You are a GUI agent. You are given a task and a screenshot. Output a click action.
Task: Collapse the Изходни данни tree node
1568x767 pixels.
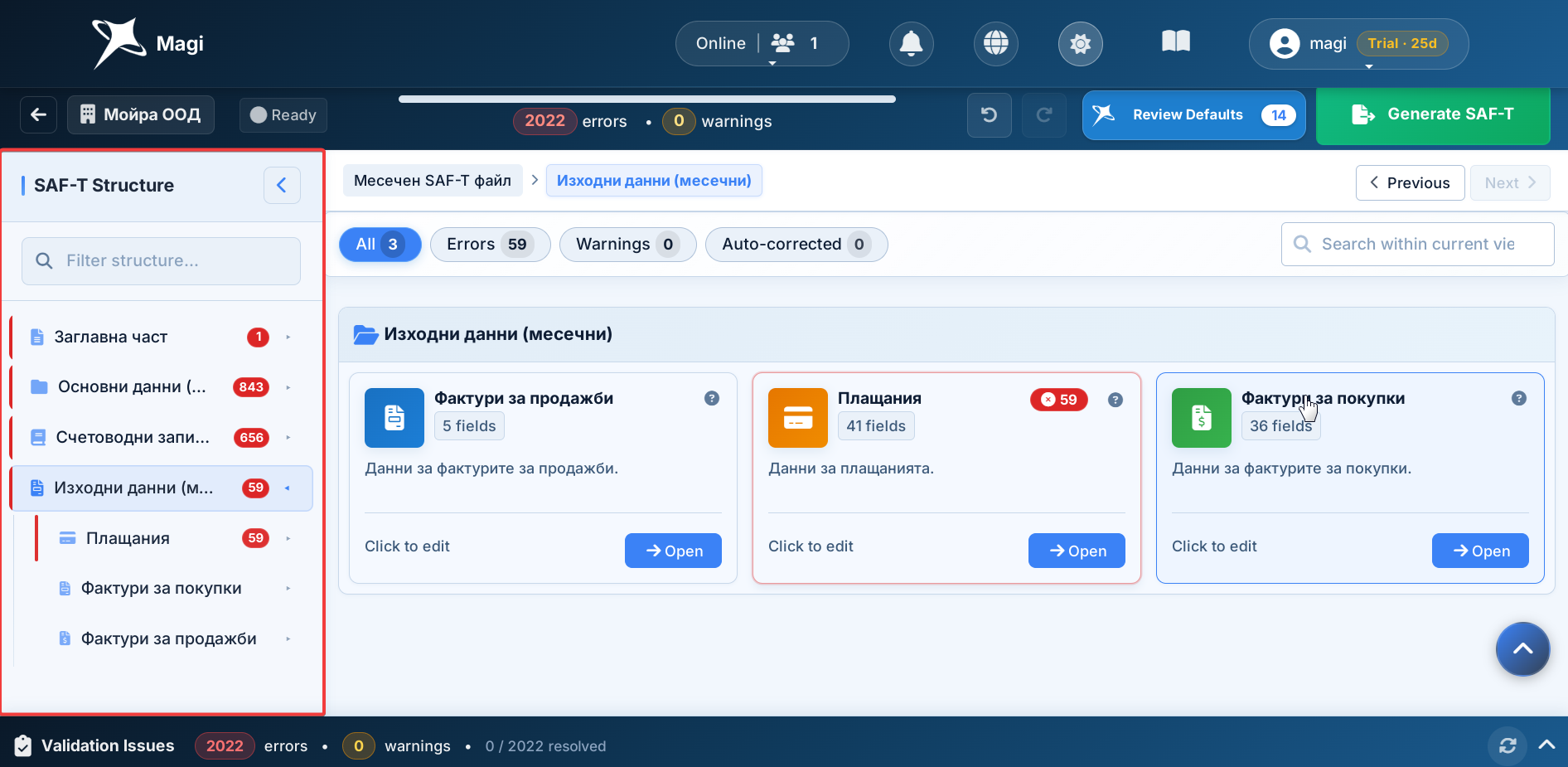[288, 488]
